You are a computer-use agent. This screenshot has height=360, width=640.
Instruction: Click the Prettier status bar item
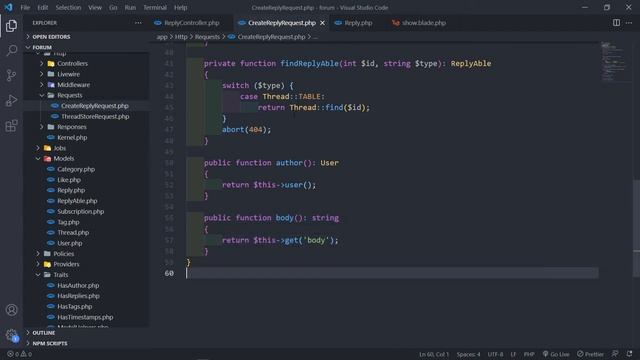point(590,354)
